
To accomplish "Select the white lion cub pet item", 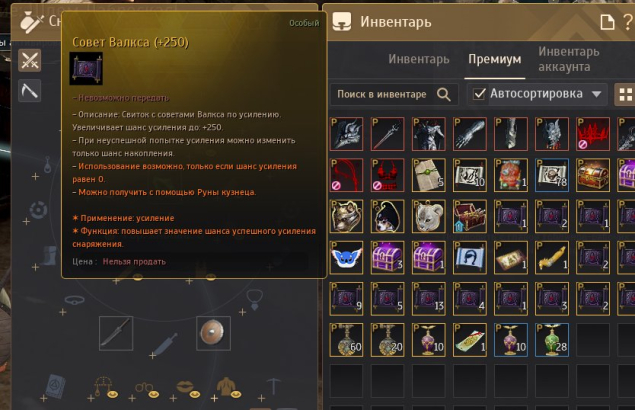I will [x=428, y=216].
